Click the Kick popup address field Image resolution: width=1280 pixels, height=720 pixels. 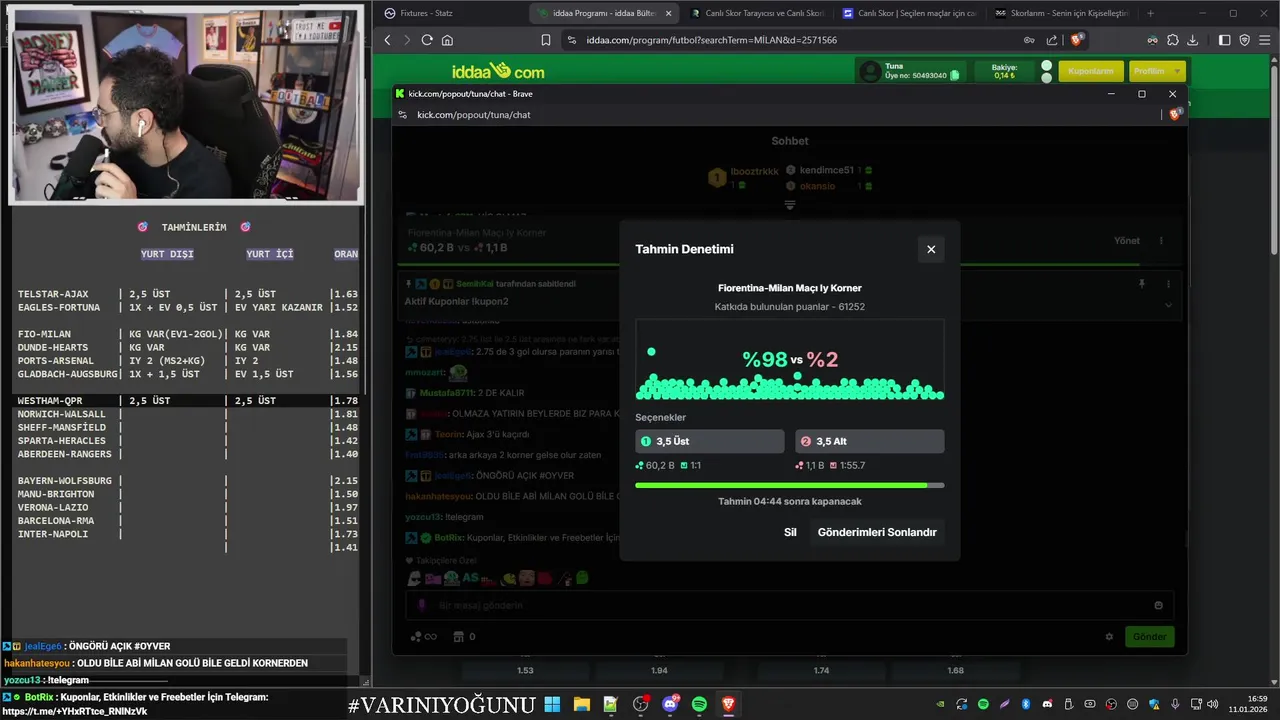click(x=780, y=114)
